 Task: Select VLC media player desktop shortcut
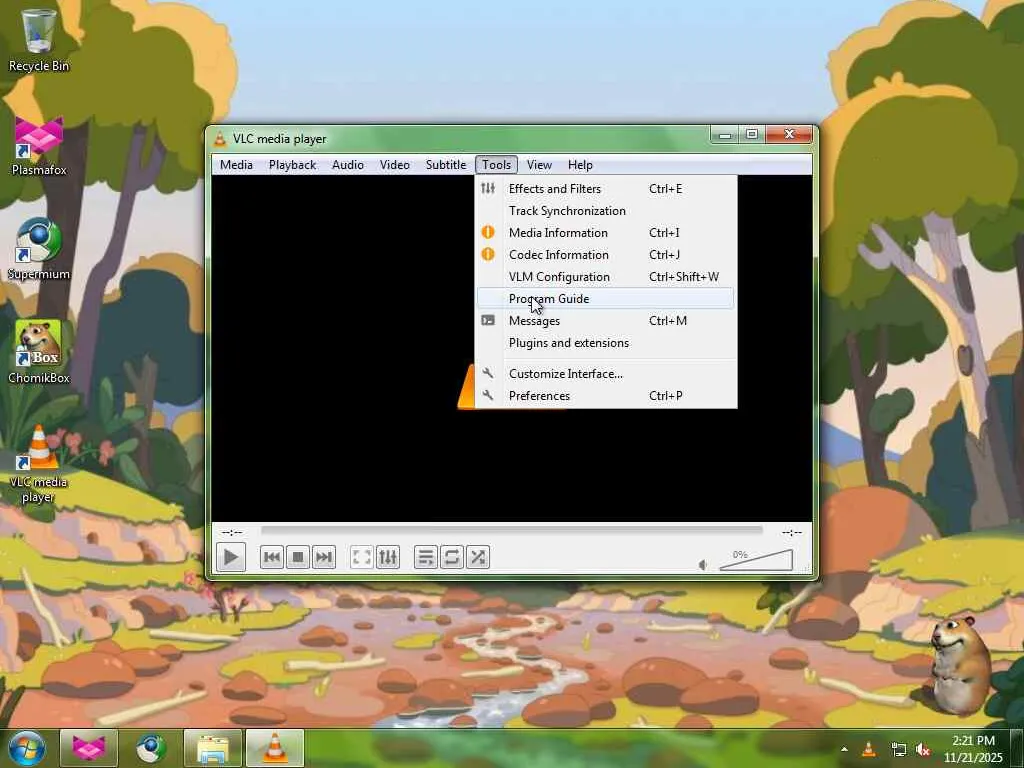pos(39,464)
